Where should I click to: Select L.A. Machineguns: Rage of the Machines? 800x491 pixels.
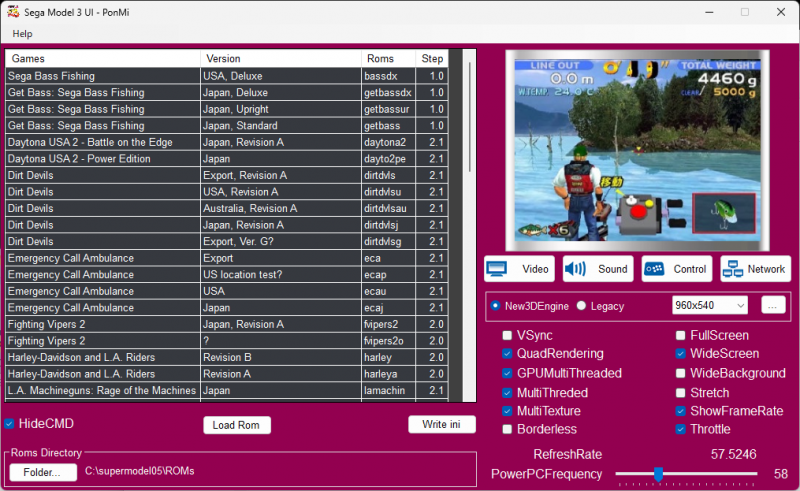click(x=227, y=390)
